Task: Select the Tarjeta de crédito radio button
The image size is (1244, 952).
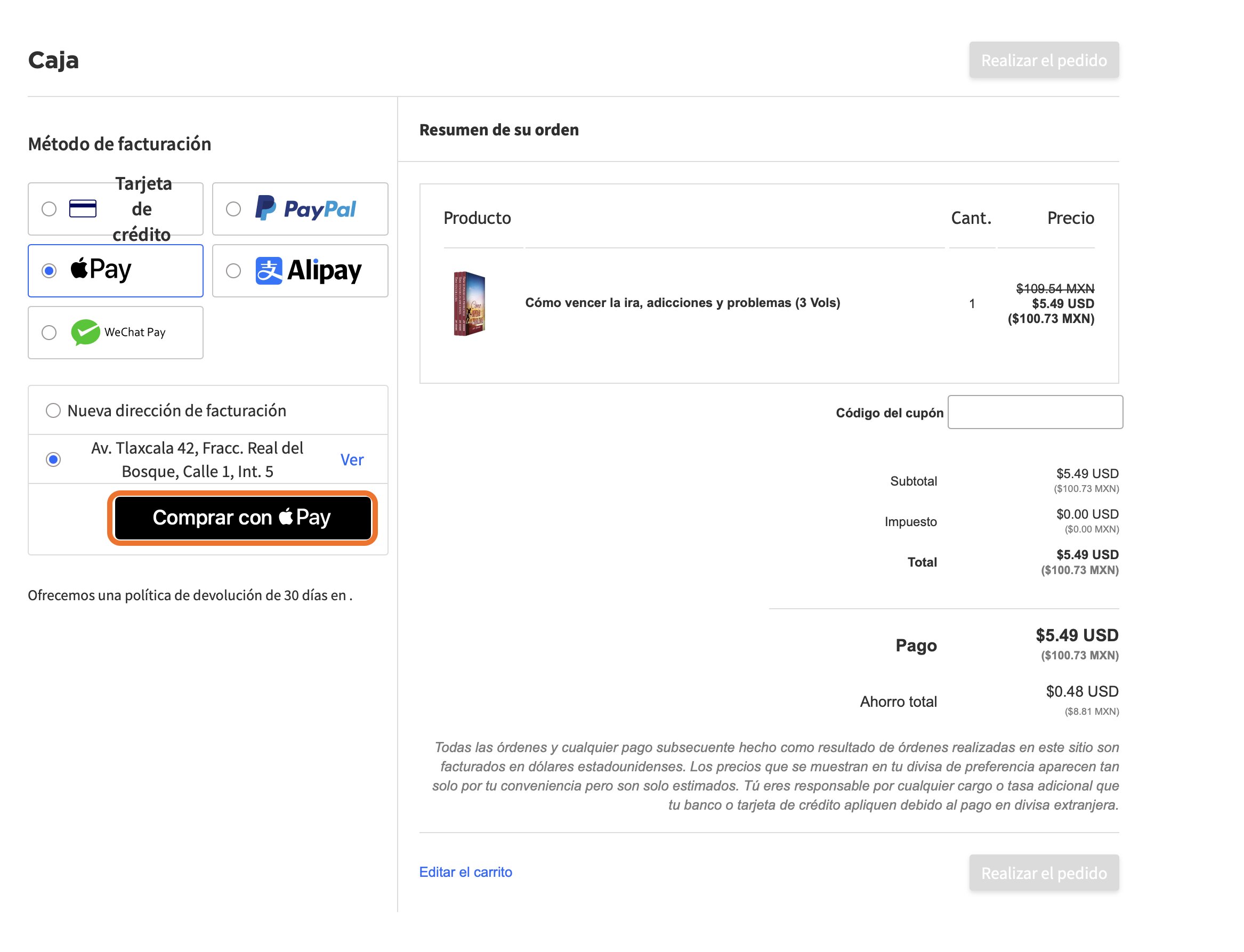Action: click(49, 209)
